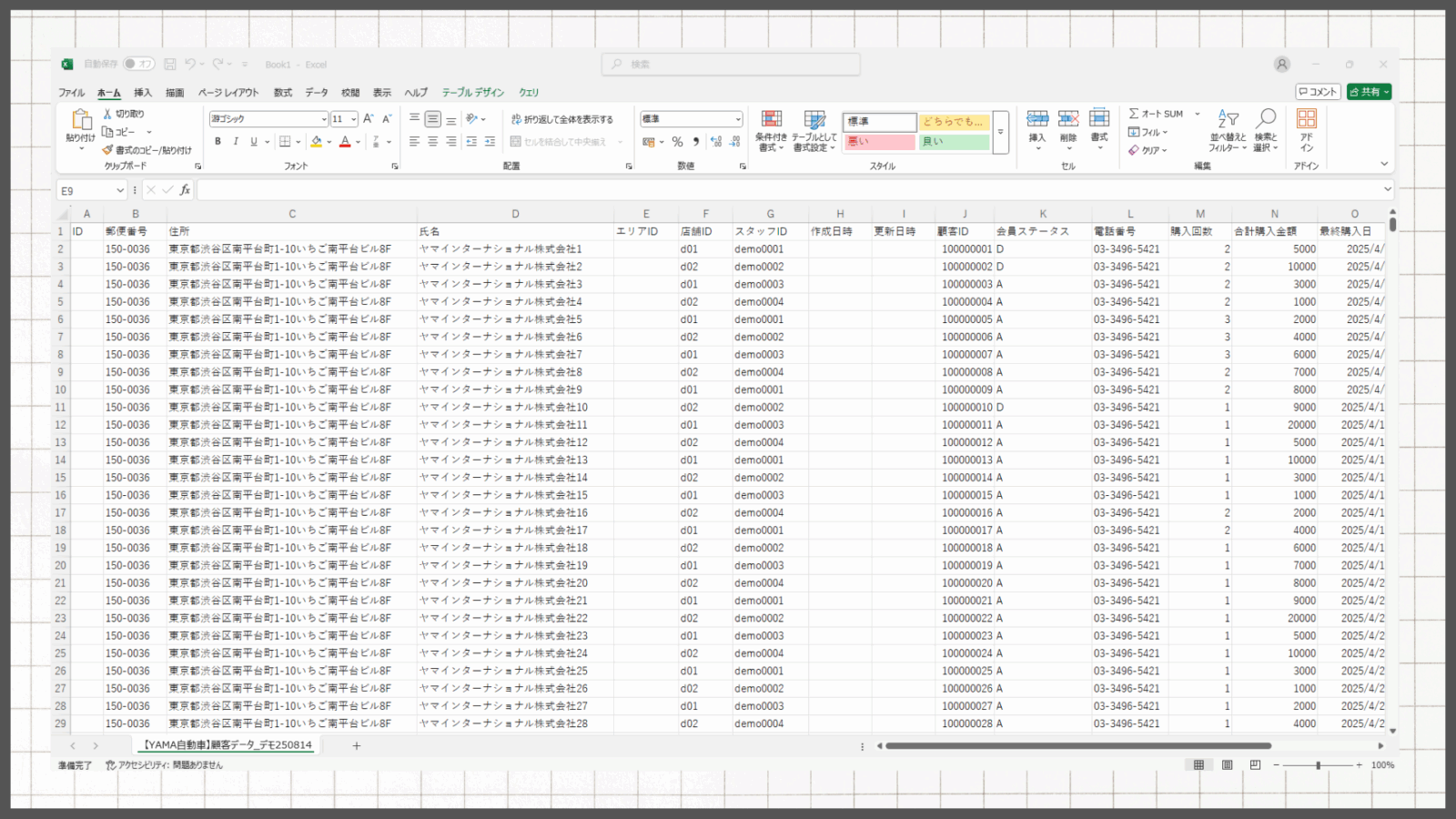Viewport: 1456px width, 819px height.
Task: Expand the font size dropdown
Action: pyautogui.click(x=353, y=119)
